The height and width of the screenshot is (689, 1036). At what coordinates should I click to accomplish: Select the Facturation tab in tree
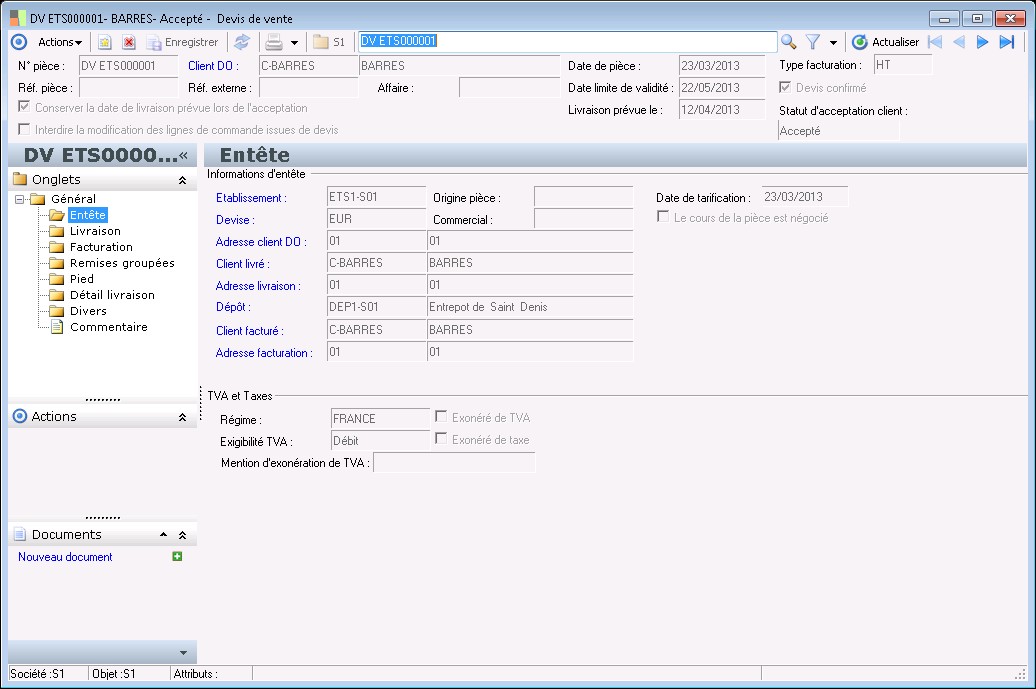101,247
